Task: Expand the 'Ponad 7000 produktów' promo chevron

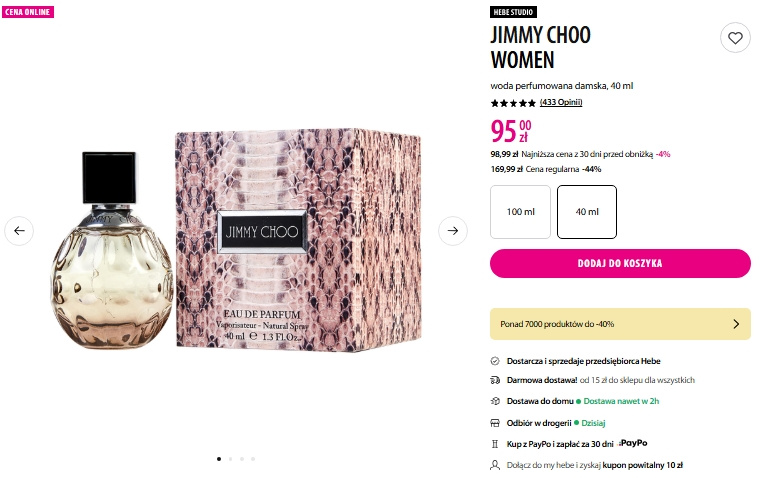Action: click(736, 324)
